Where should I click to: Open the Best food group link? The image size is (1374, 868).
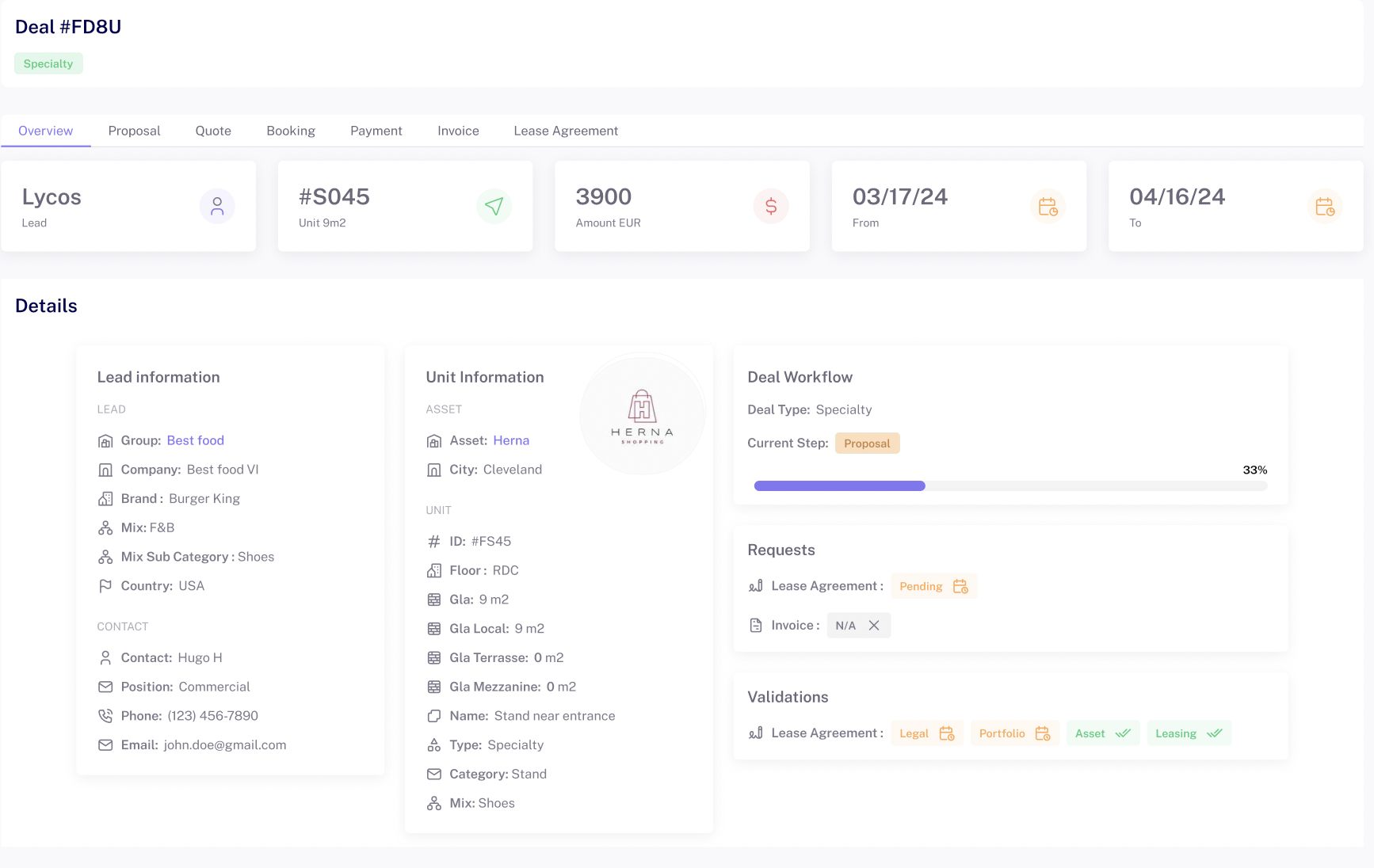click(x=195, y=440)
